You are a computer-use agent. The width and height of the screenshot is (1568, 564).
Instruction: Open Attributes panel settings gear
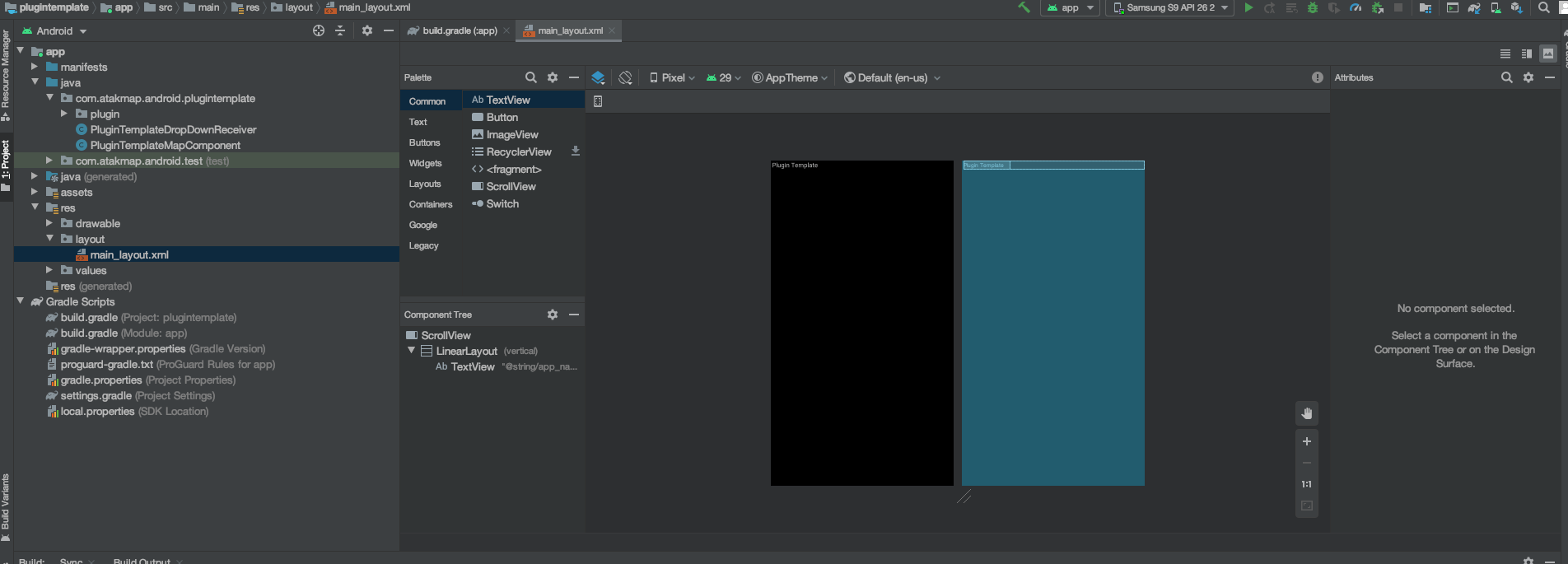(1528, 77)
